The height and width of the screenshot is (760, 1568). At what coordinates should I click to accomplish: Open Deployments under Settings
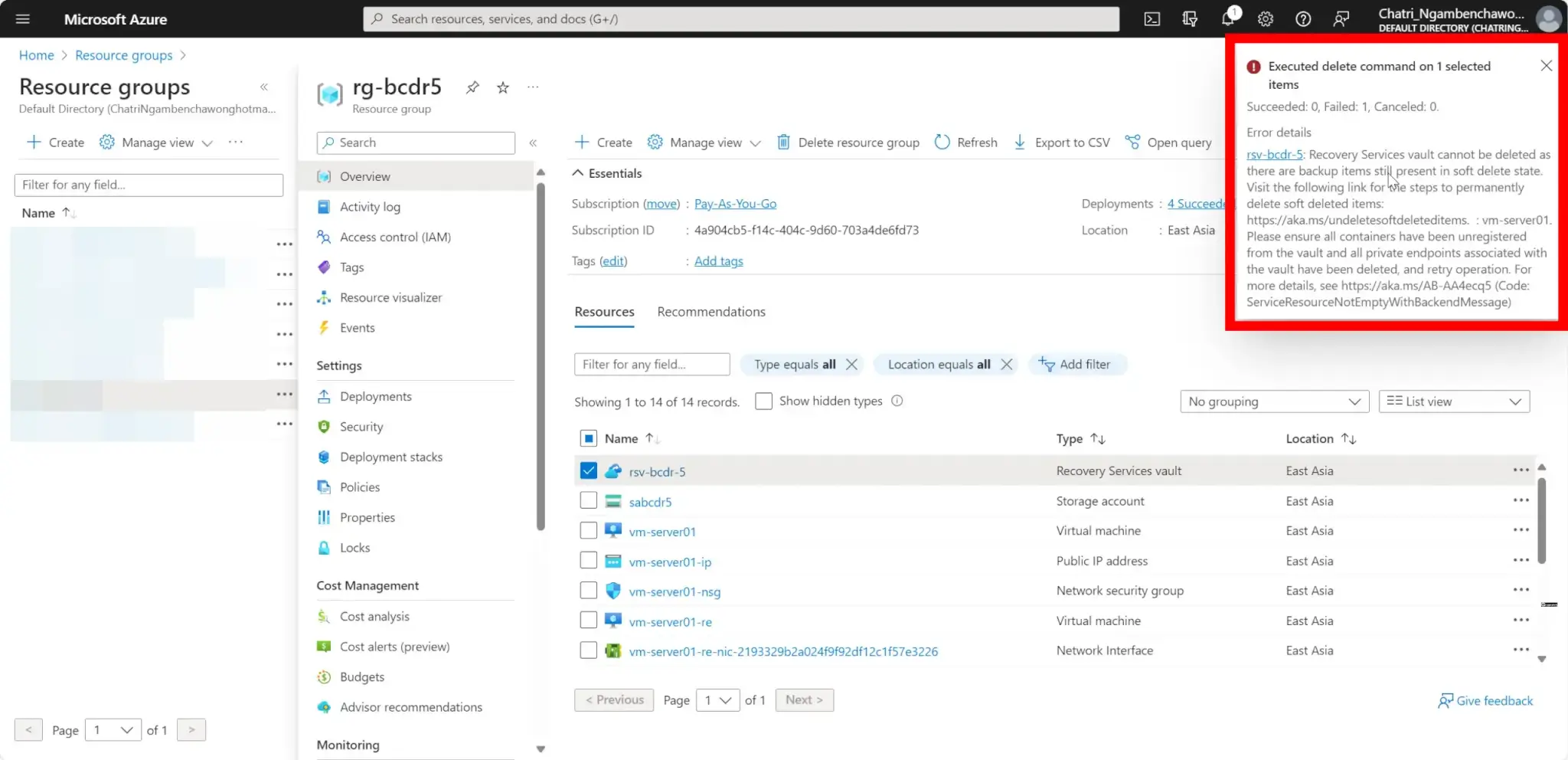[375, 396]
